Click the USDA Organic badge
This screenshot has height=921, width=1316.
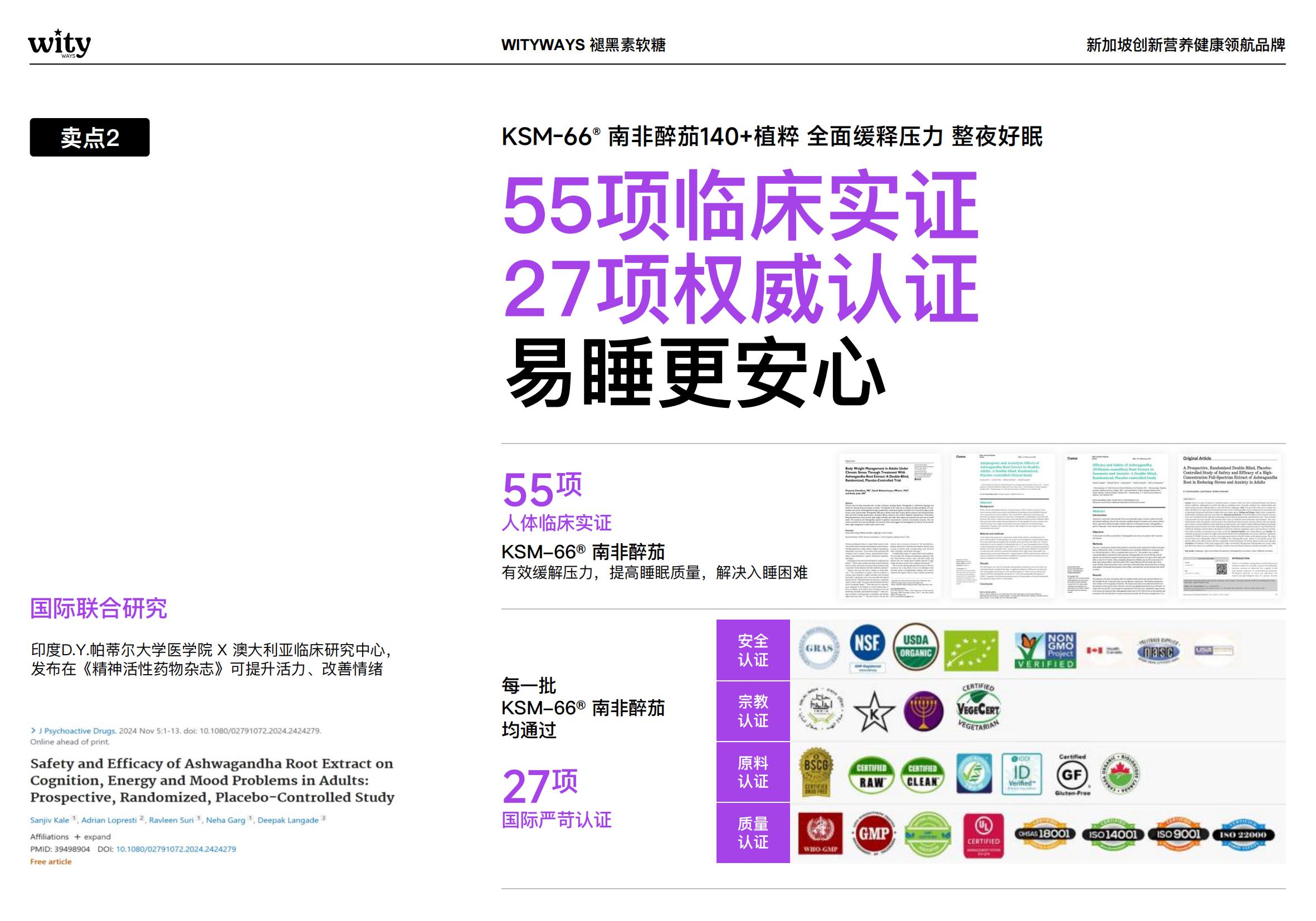click(915, 646)
